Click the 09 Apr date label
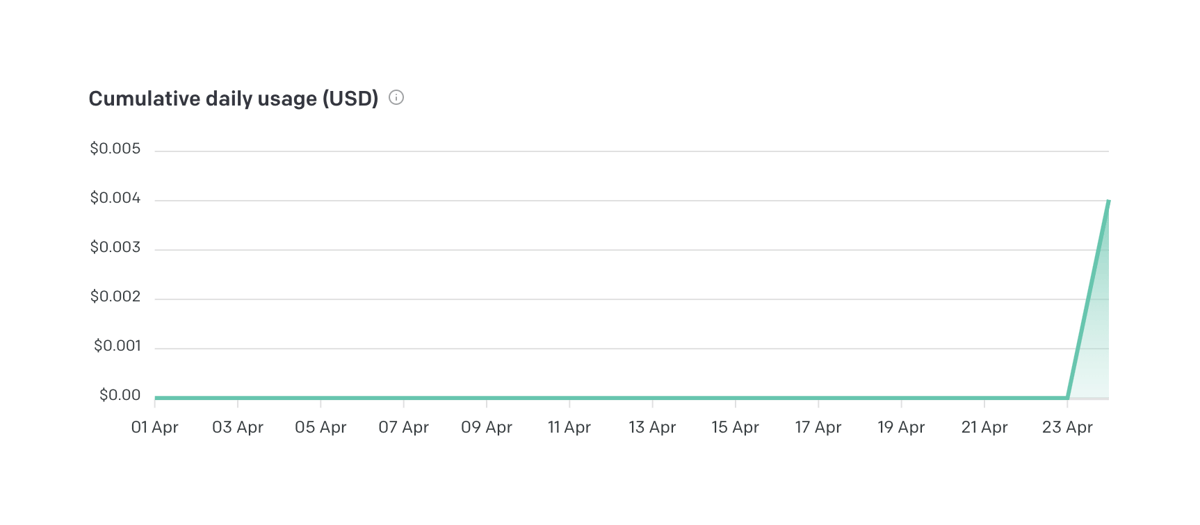This screenshot has width=1200, height=525. point(487,427)
